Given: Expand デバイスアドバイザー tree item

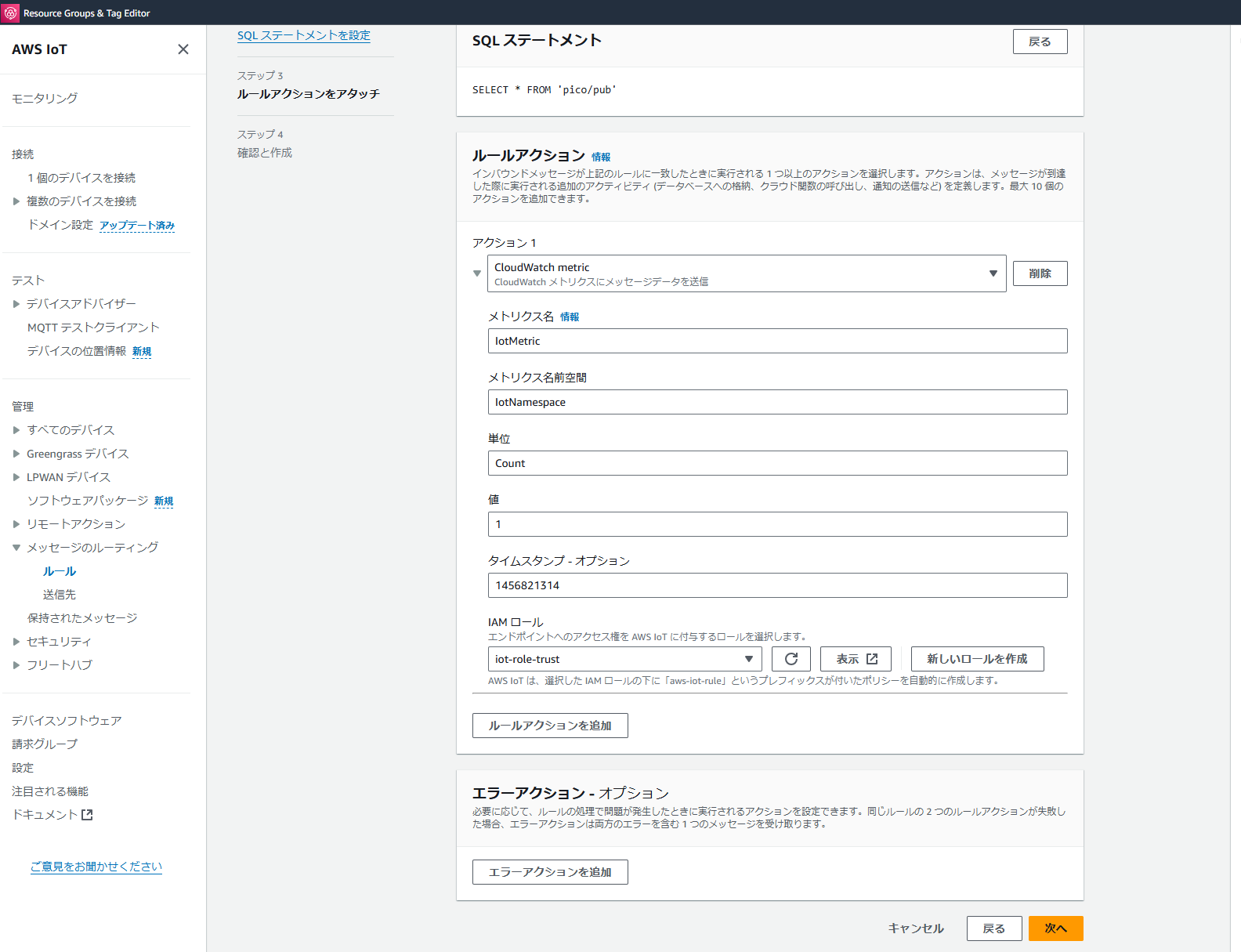Looking at the screenshot, I should [16, 304].
